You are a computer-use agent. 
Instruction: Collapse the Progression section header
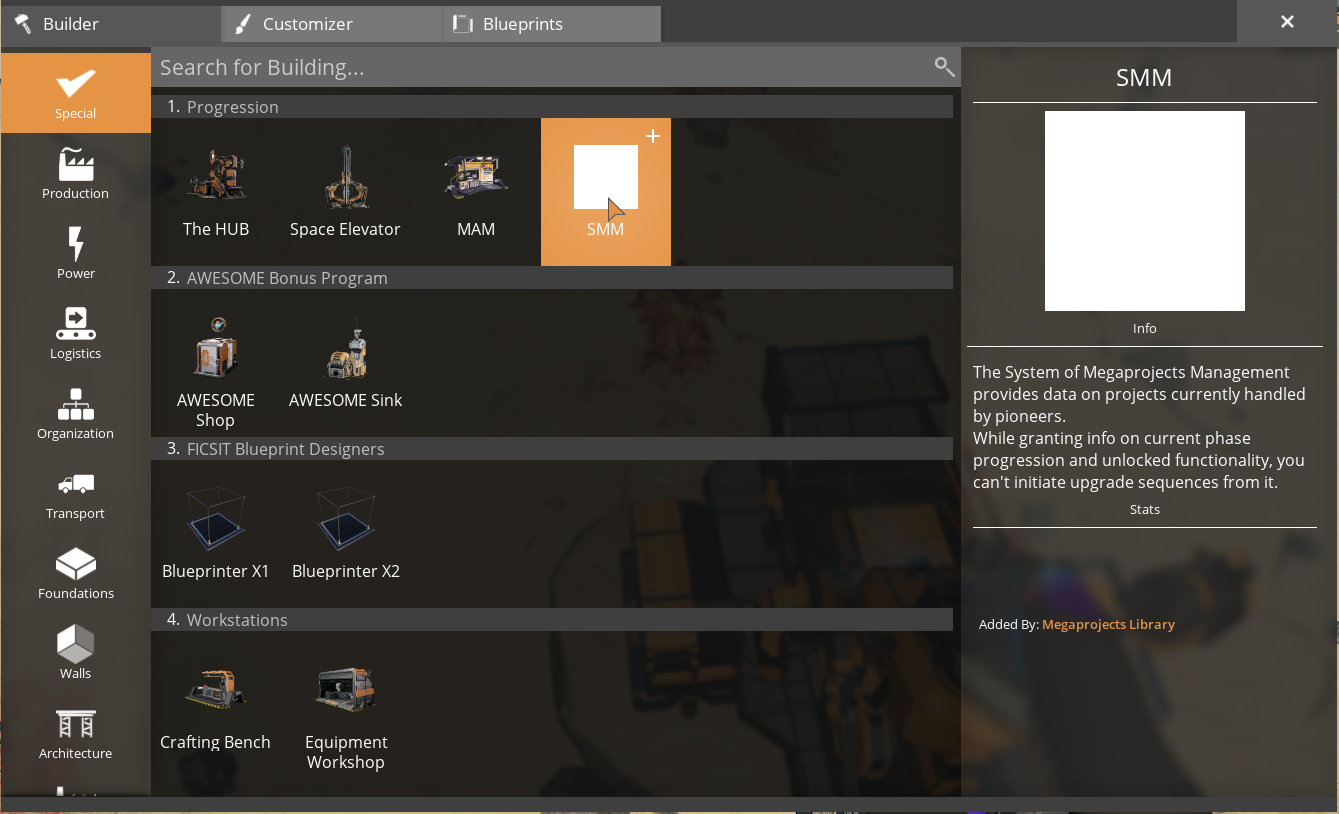(552, 107)
